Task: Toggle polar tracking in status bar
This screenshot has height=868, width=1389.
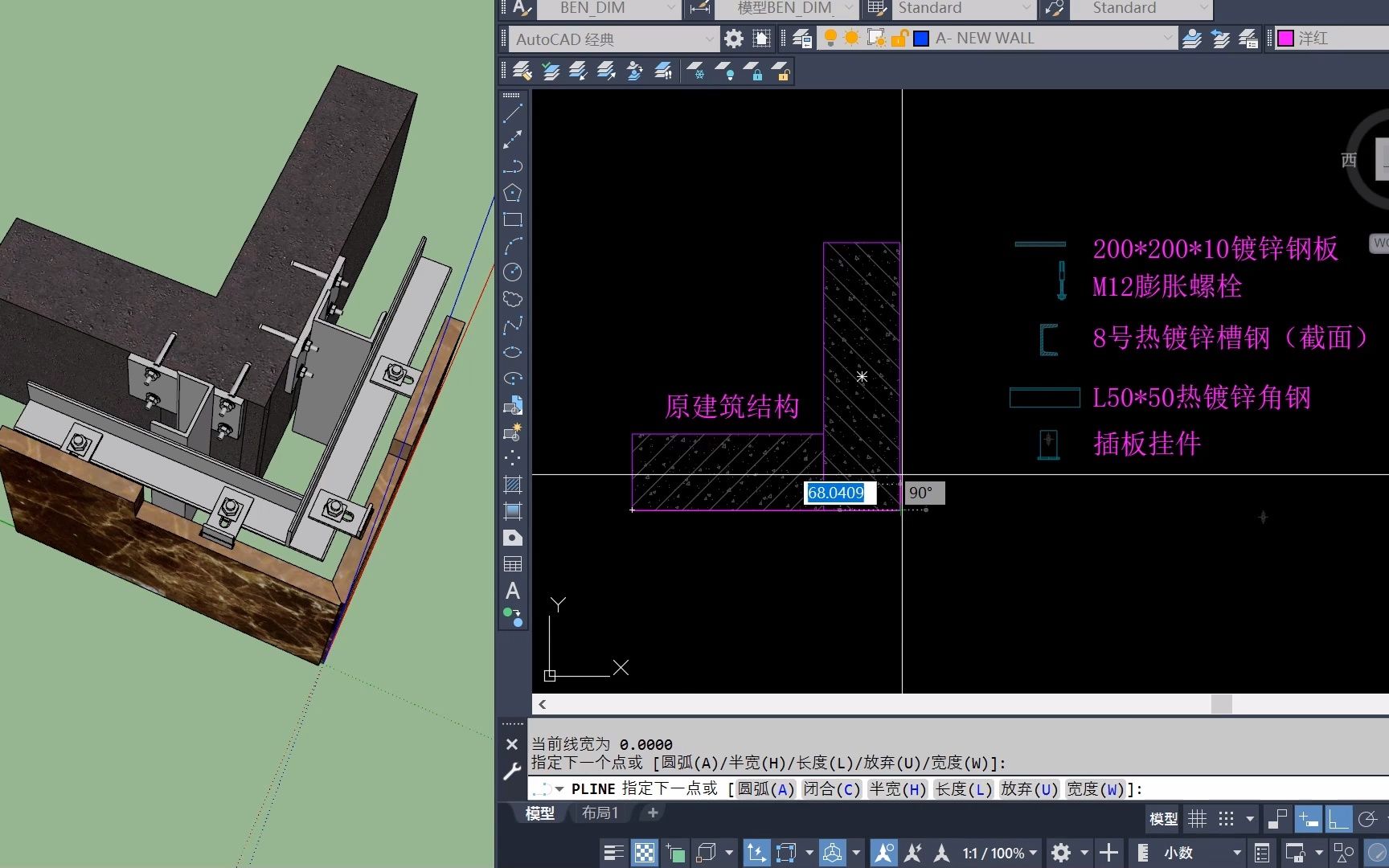Action: click(x=1367, y=819)
